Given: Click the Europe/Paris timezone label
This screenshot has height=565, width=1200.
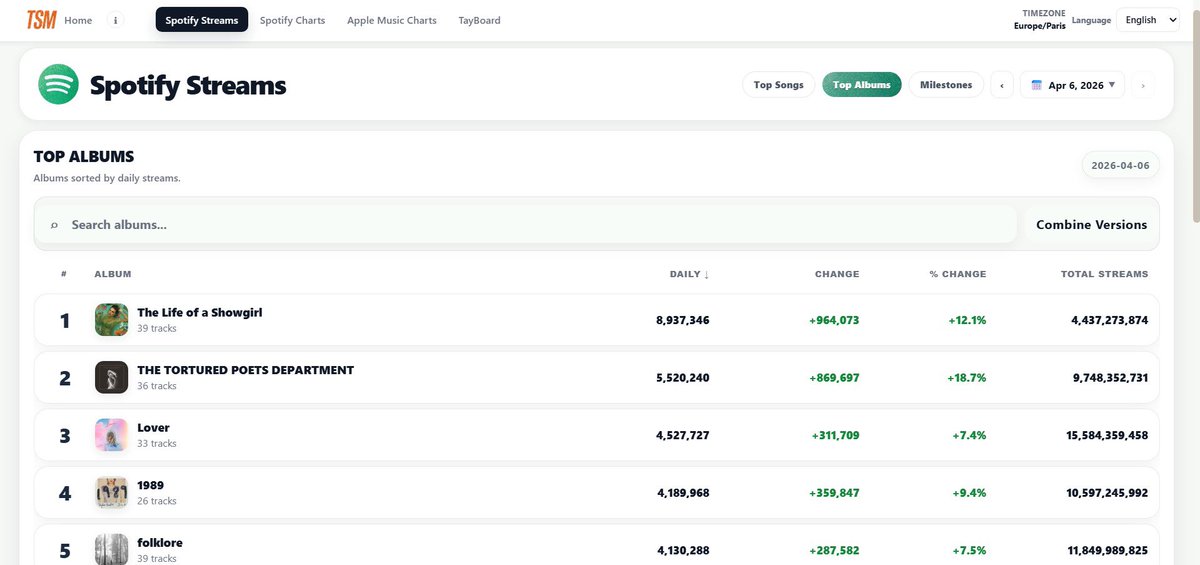Looking at the screenshot, I should [x=1039, y=26].
